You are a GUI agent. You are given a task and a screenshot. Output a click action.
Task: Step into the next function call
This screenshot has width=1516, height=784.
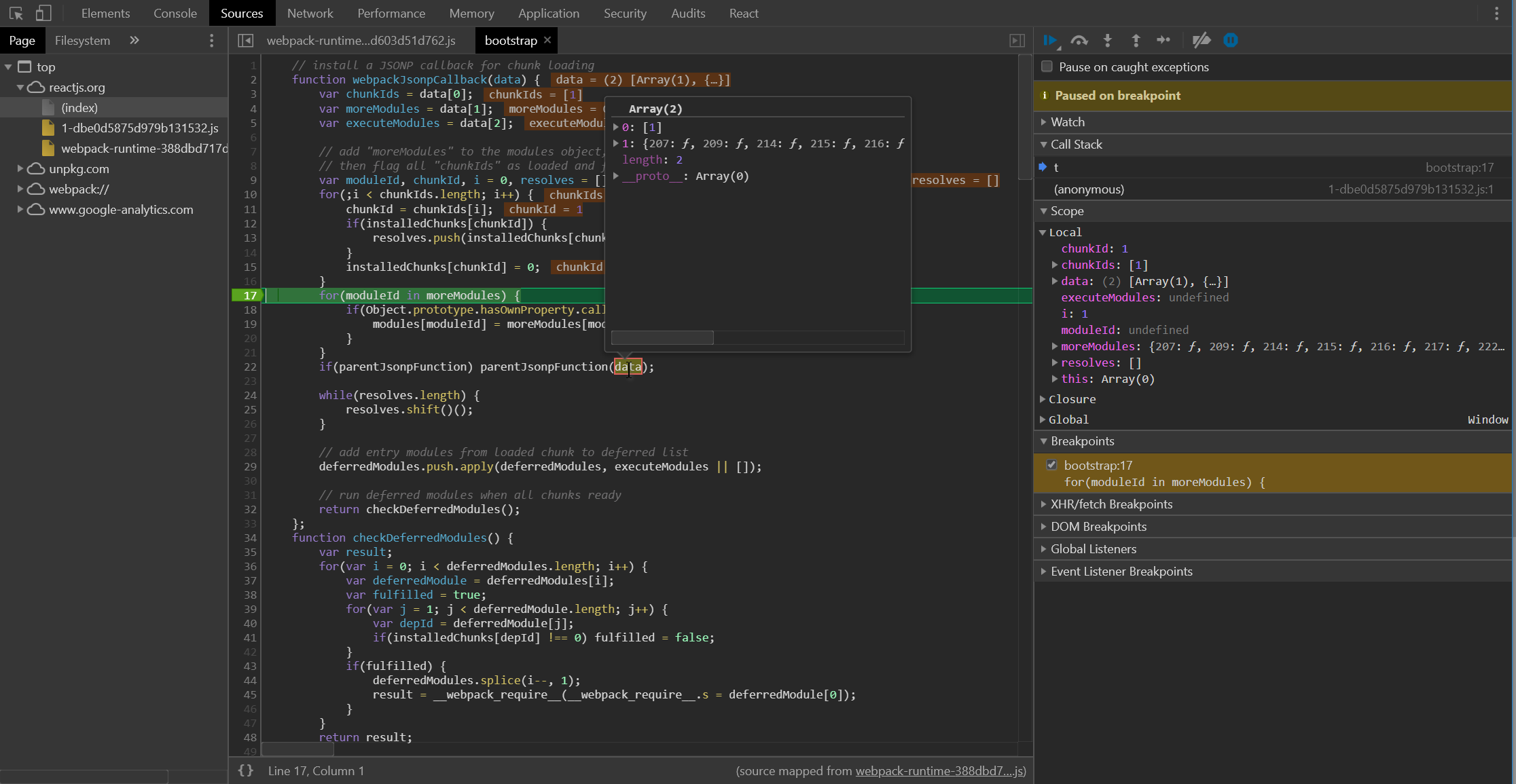click(1108, 40)
